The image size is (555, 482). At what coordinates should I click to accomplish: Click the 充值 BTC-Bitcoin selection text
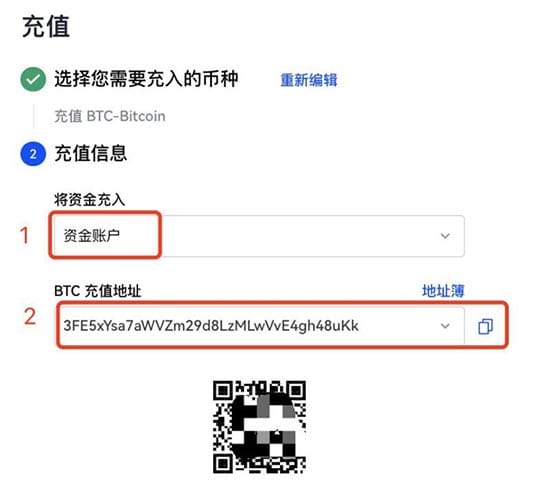[x=110, y=116]
